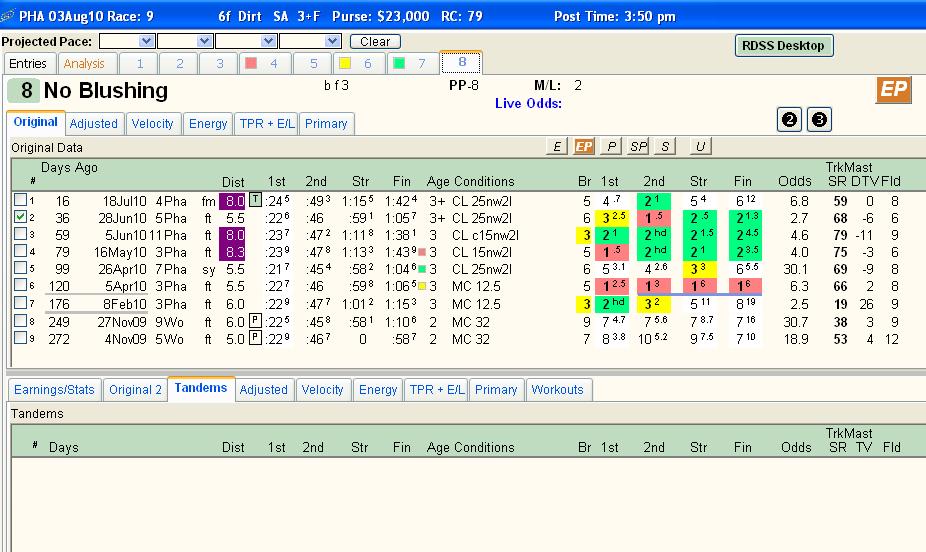Select horse tab 7 with green marker
This screenshot has height=552, width=926.
(x=412, y=64)
